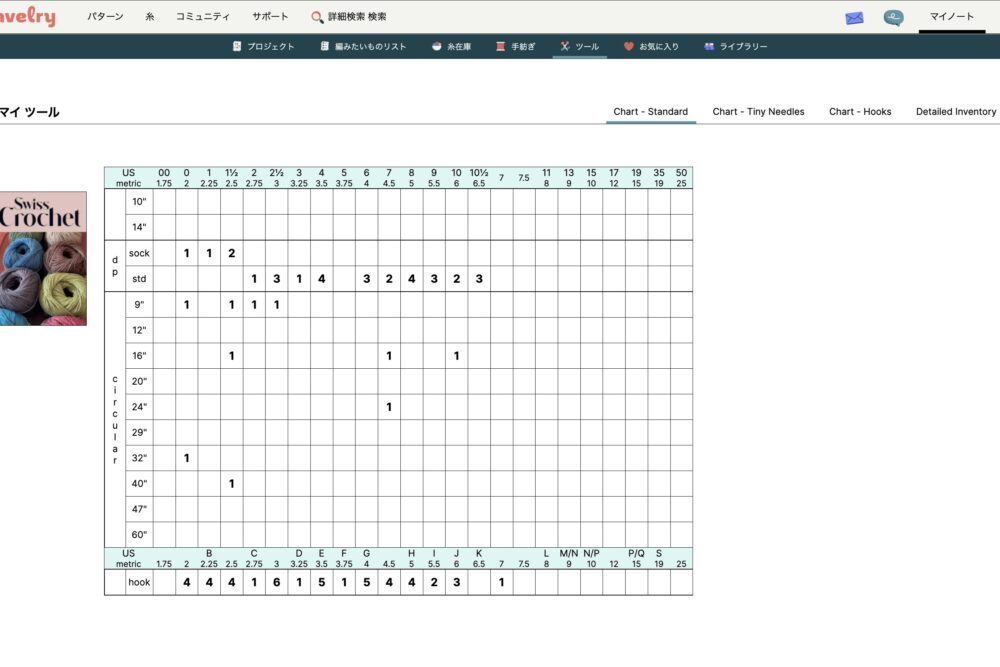Open the サポート menu
The height and width of the screenshot is (667, 1000).
[270, 17]
